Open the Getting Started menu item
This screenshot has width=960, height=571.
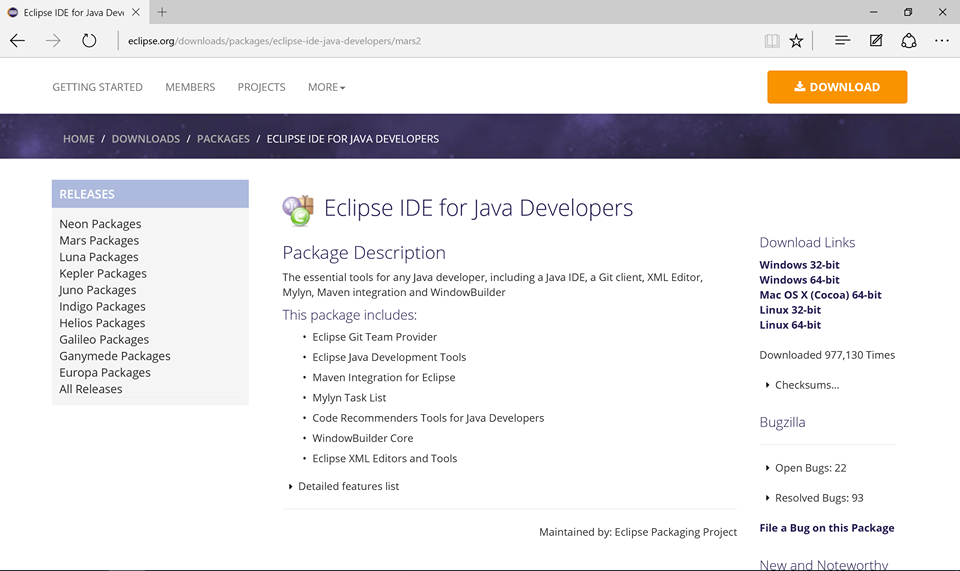[x=97, y=87]
